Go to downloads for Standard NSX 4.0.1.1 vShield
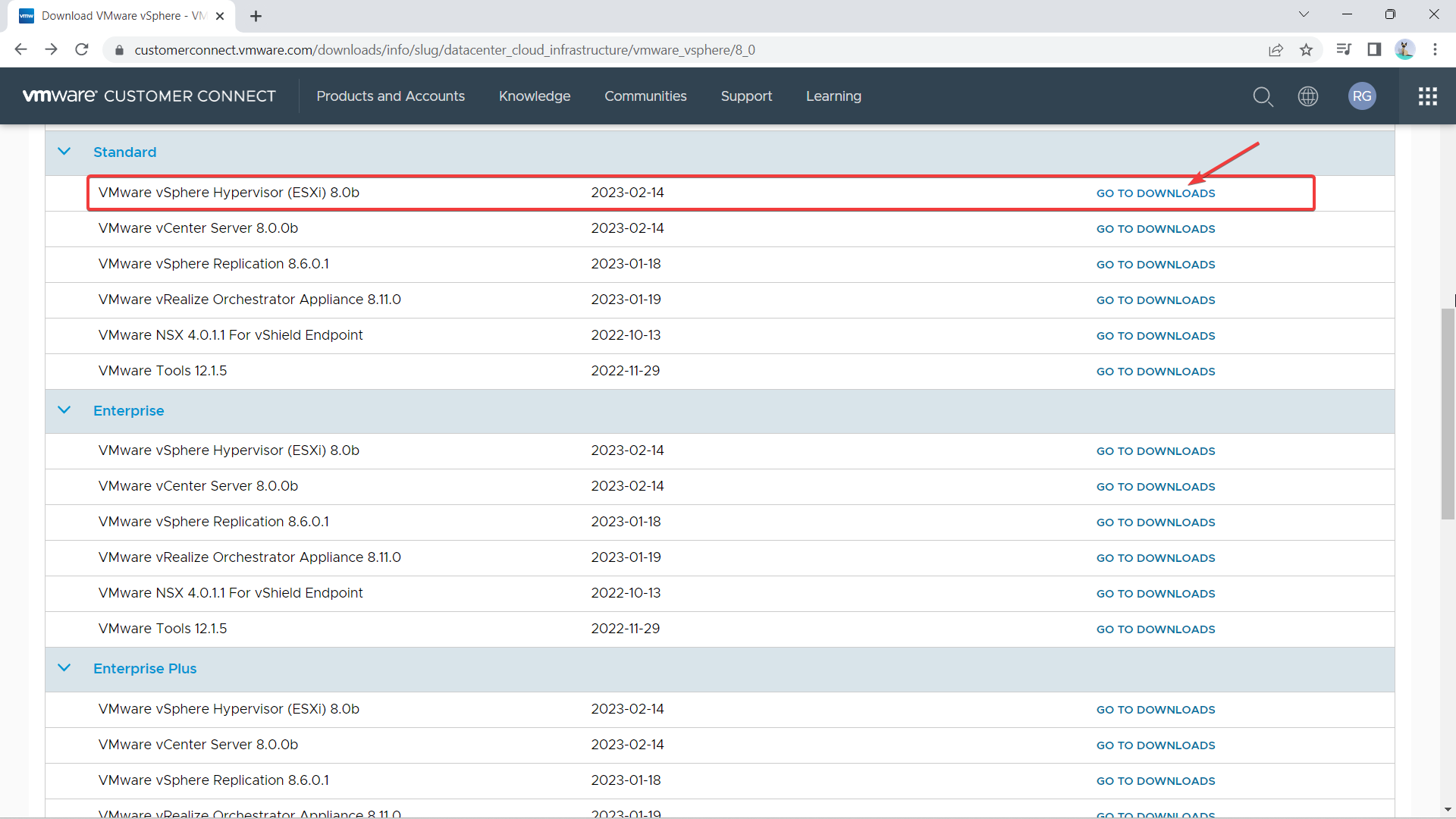The image size is (1456, 819). [1155, 336]
